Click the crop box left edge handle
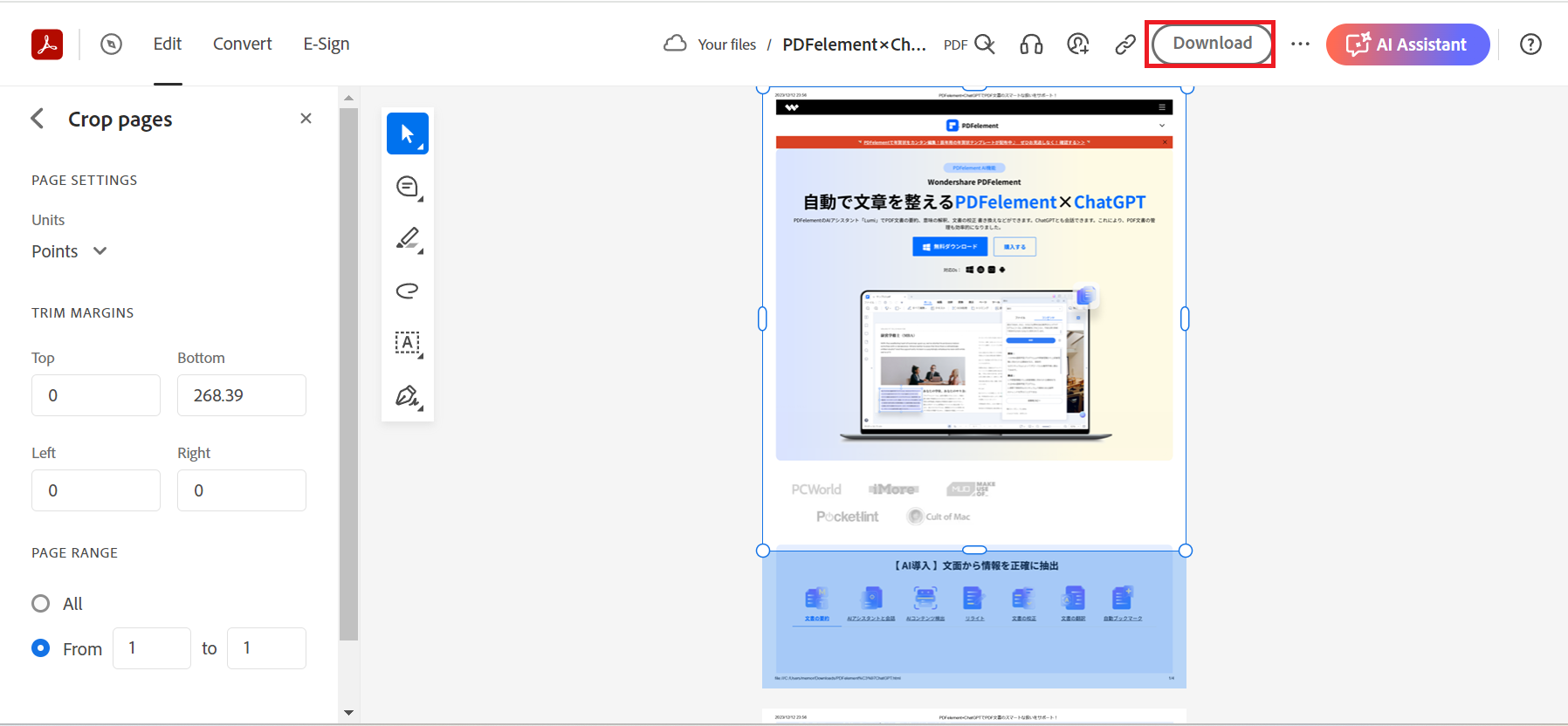The image size is (1568, 726). 762,319
